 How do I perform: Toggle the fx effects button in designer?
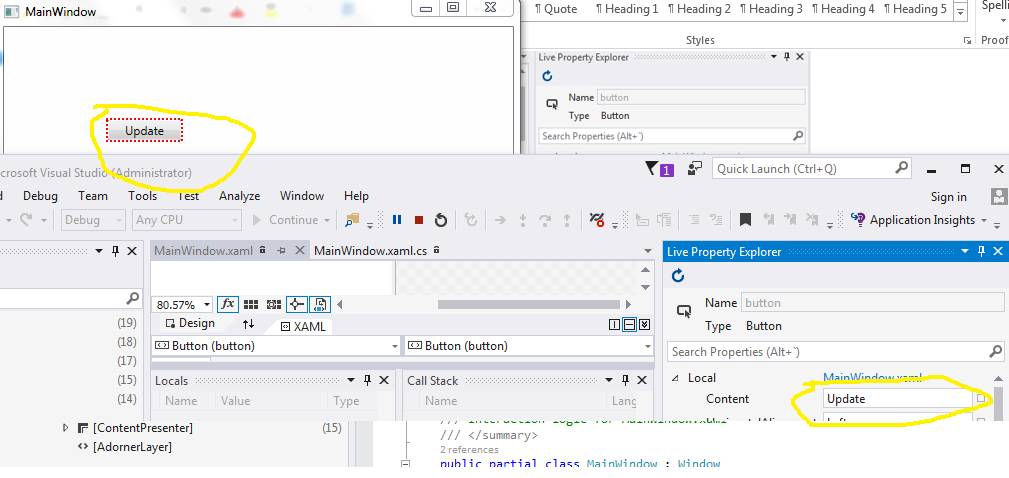click(228, 304)
